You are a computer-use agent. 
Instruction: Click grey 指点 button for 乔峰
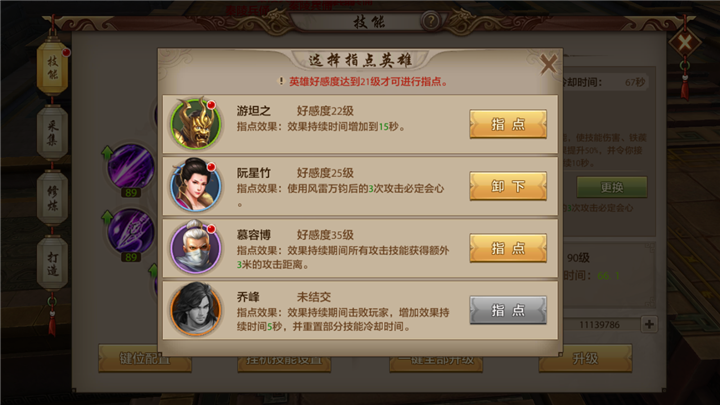508,310
